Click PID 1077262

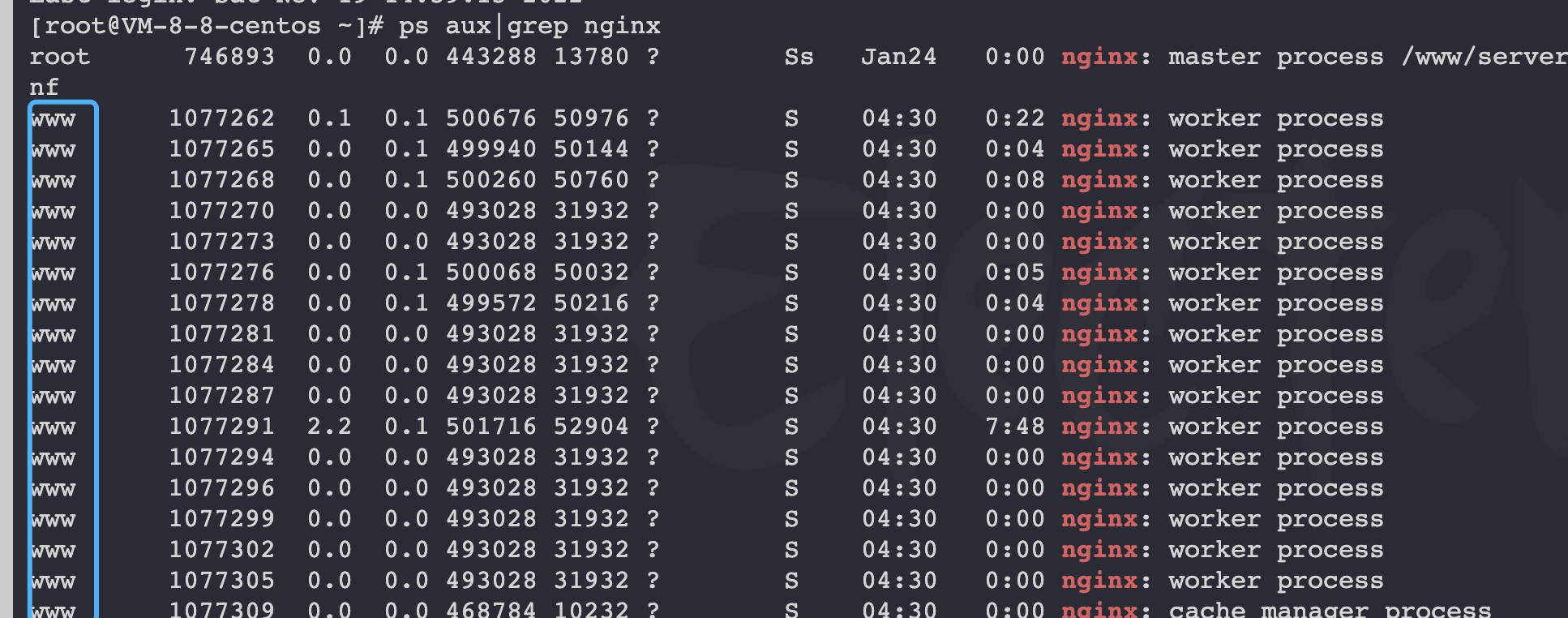[x=221, y=118]
